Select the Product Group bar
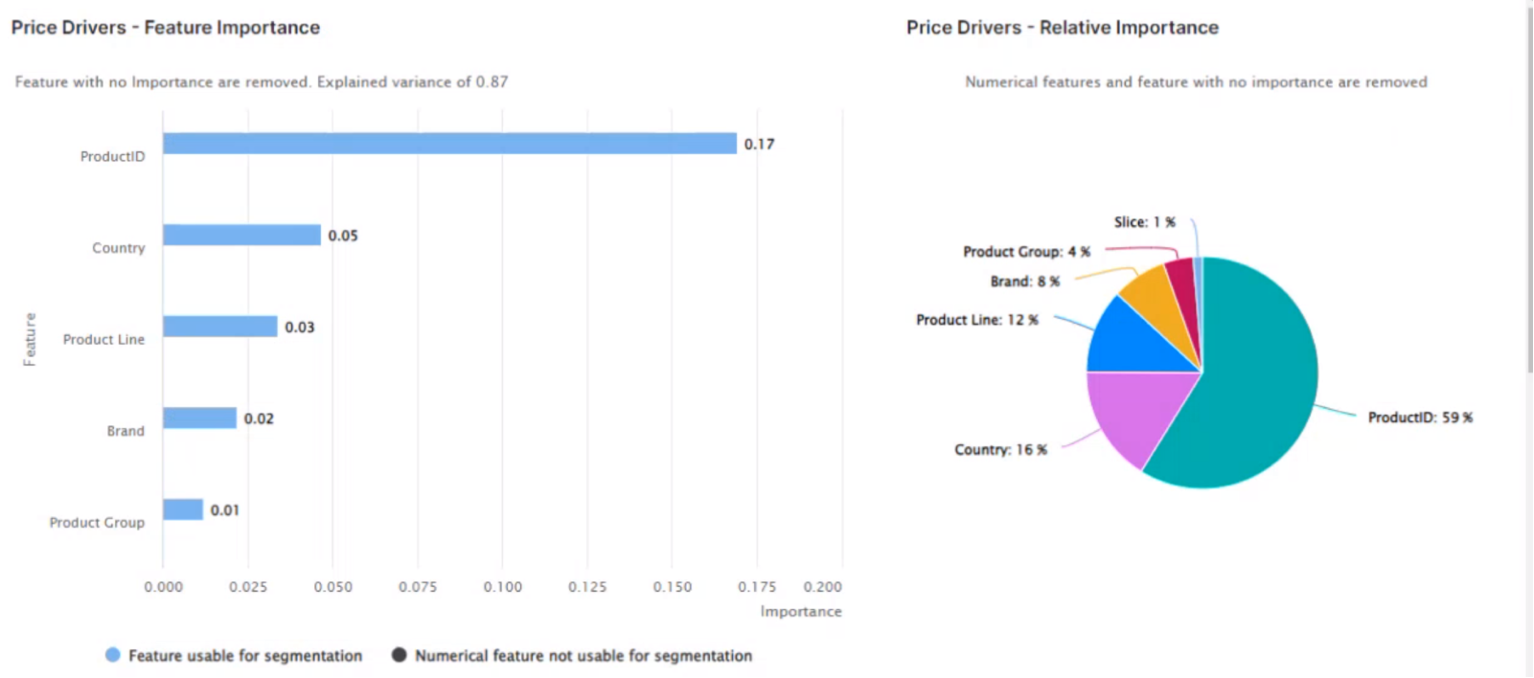This screenshot has width=1534, height=678. click(x=183, y=510)
